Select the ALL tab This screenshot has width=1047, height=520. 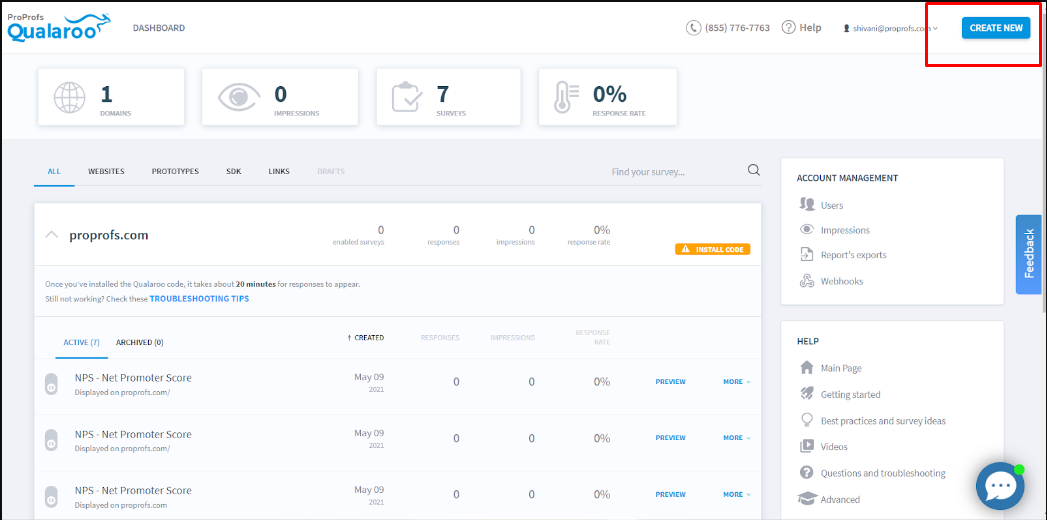[x=54, y=172]
